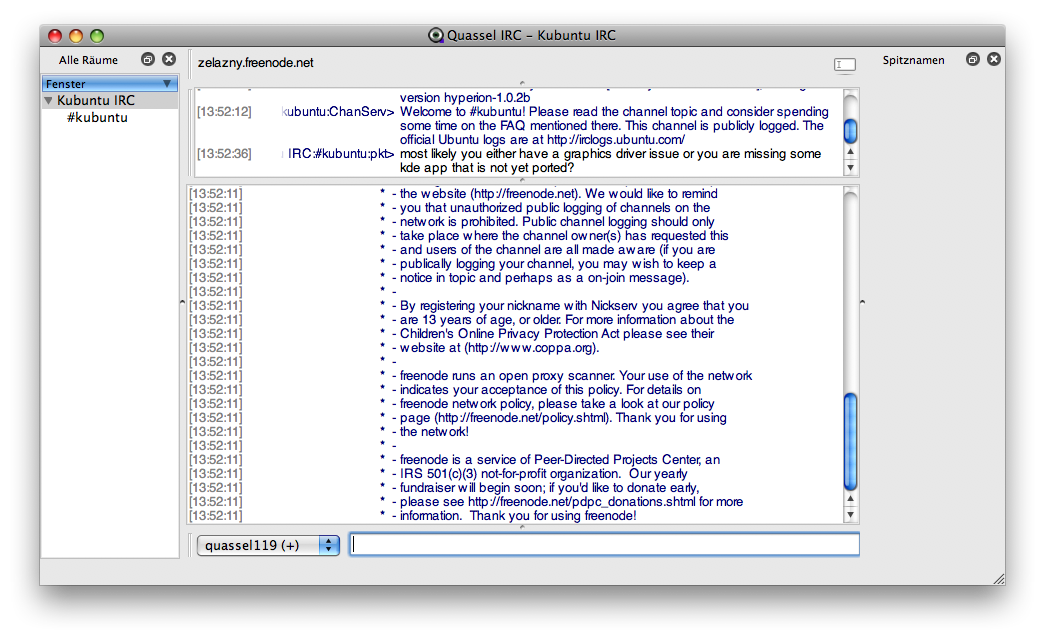This screenshot has width=1045, height=640.
Task: Click the timestamp "[13:52:12]"
Action: pyautogui.click(x=224, y=112)
